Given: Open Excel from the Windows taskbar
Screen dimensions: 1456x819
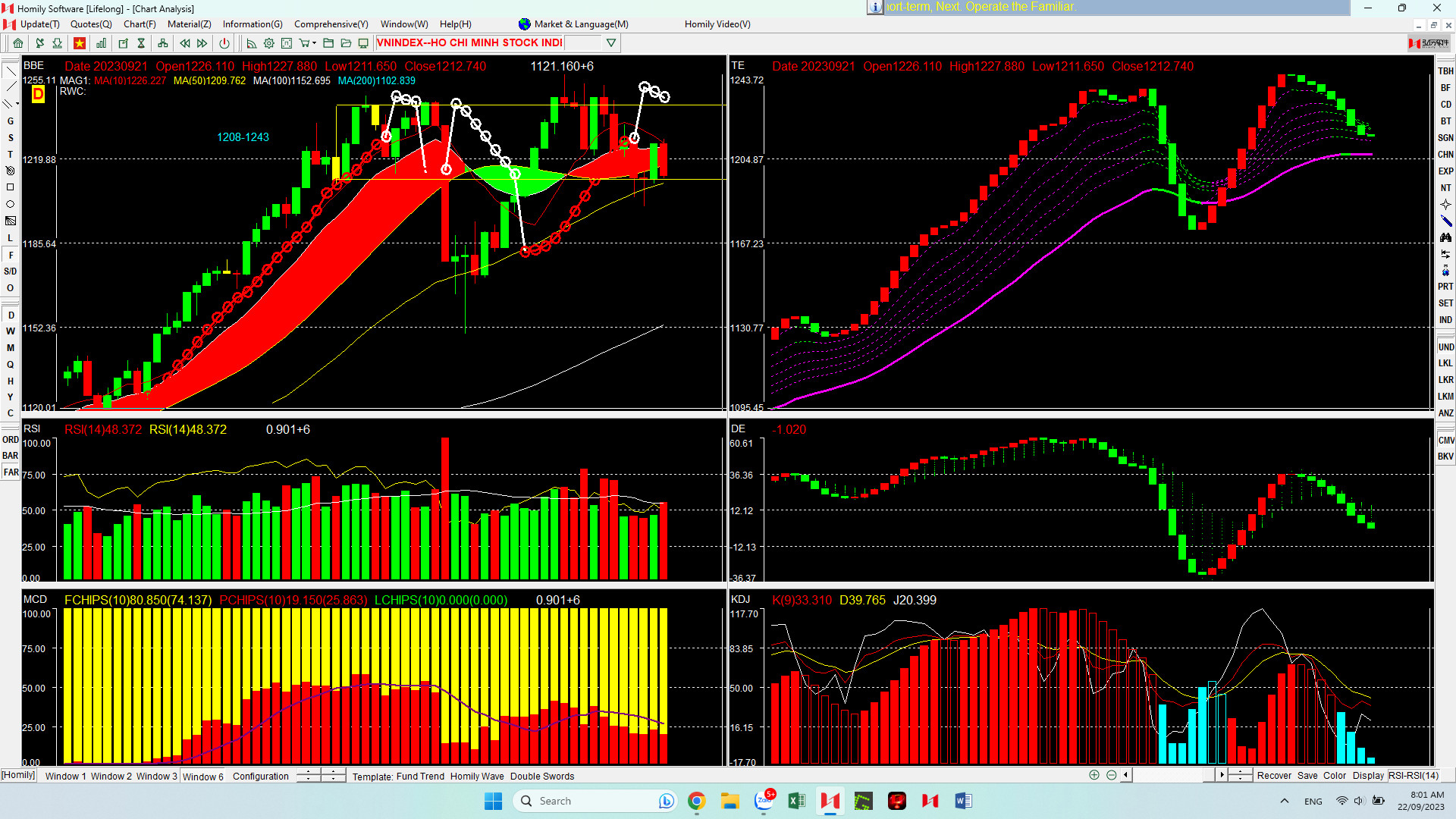Looking at the screenshot, I should click(x=796, y=801).
